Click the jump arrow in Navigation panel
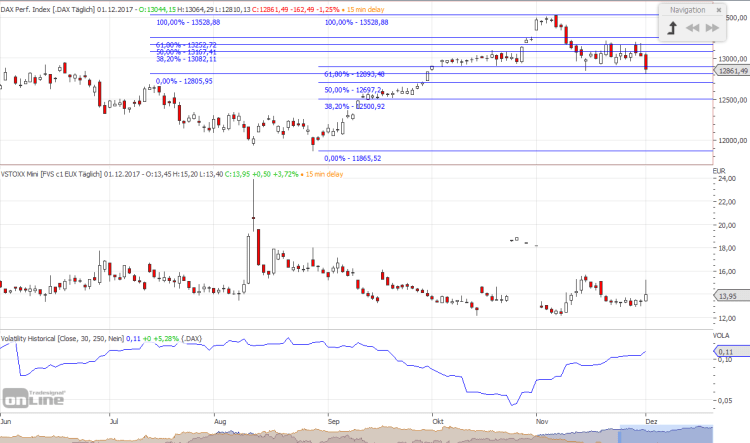Viewport: 750px width, 443px height. pos(673,28)
